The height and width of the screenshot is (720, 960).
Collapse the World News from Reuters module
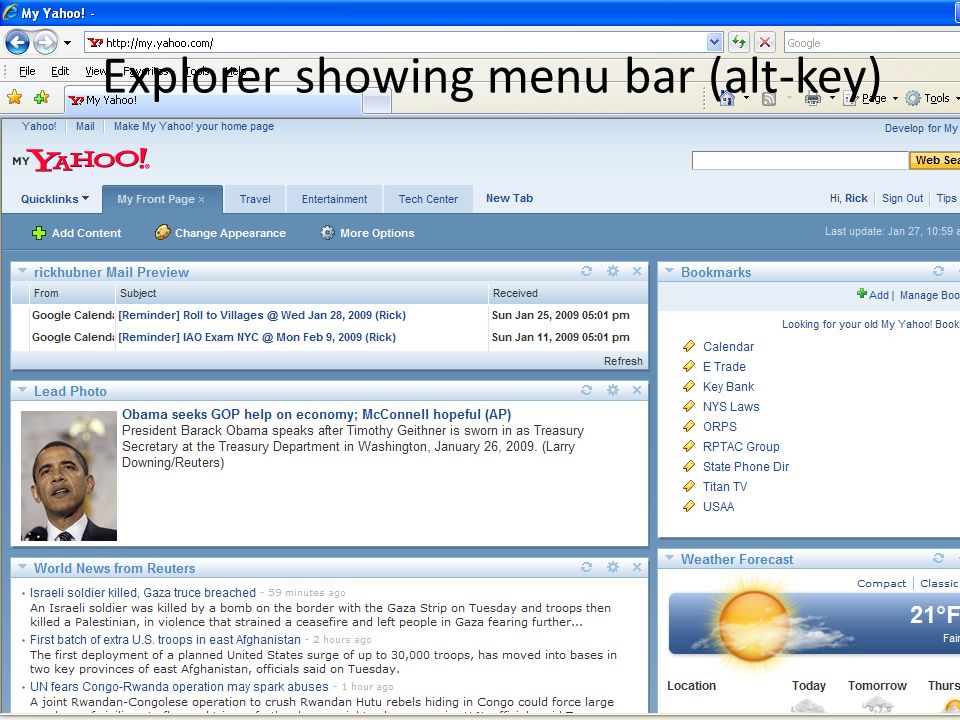(23, 567)
